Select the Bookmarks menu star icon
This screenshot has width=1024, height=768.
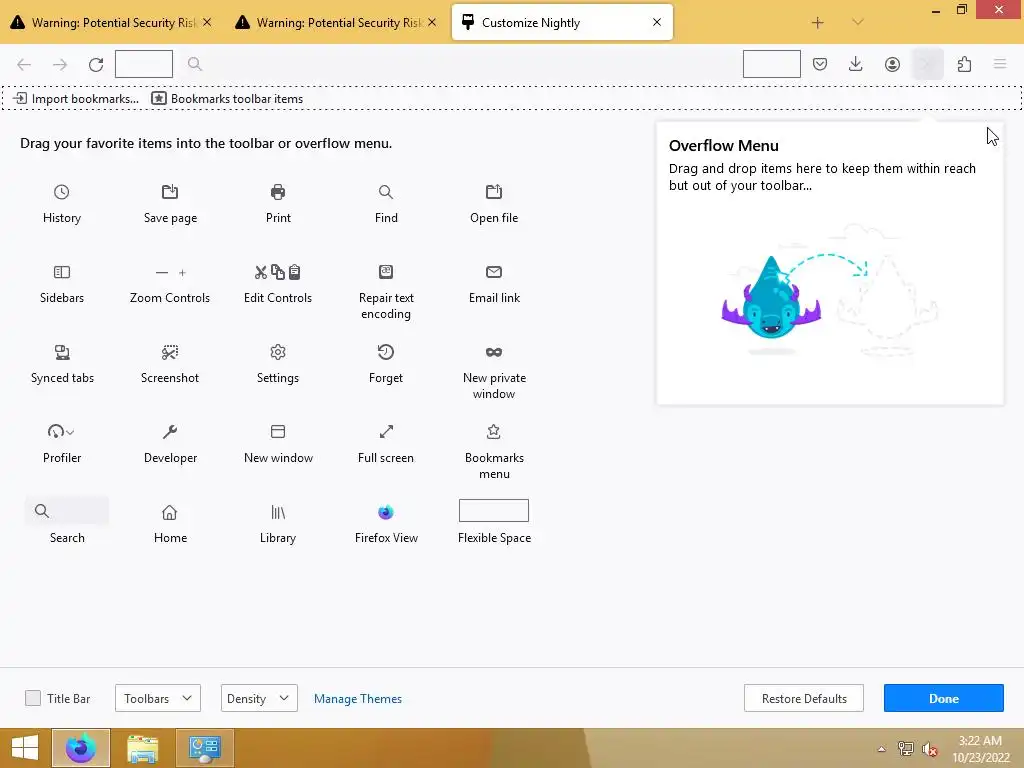point(494,432)
